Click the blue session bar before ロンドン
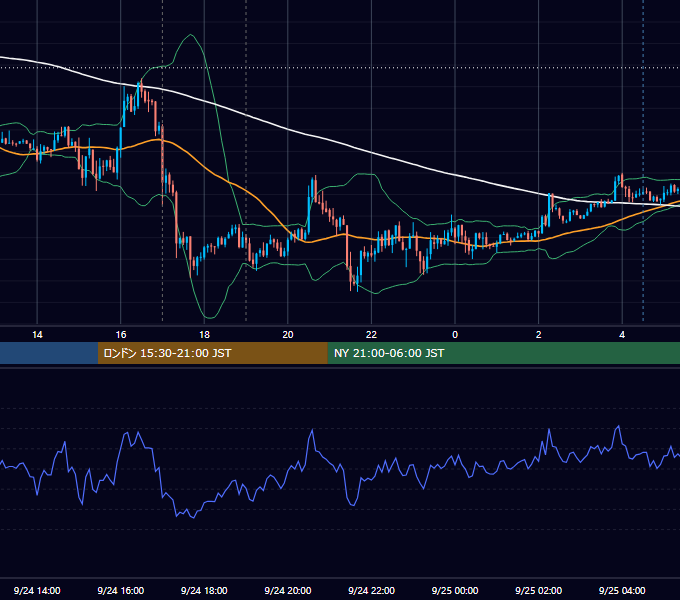Screen dimensions: 680x600 point(49,353)
